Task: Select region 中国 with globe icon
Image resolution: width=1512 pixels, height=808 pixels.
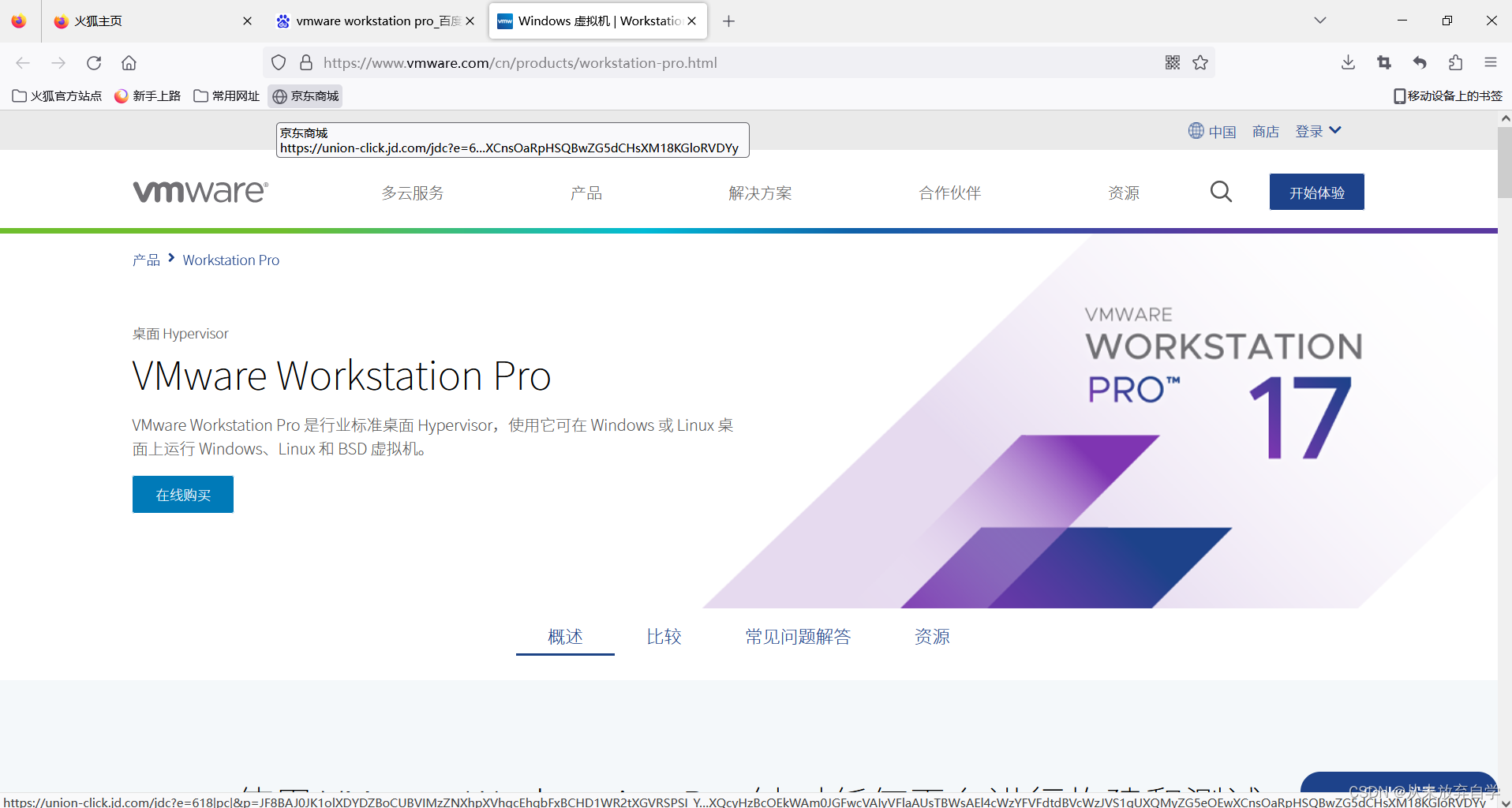Action: [x=1212, y=132]
